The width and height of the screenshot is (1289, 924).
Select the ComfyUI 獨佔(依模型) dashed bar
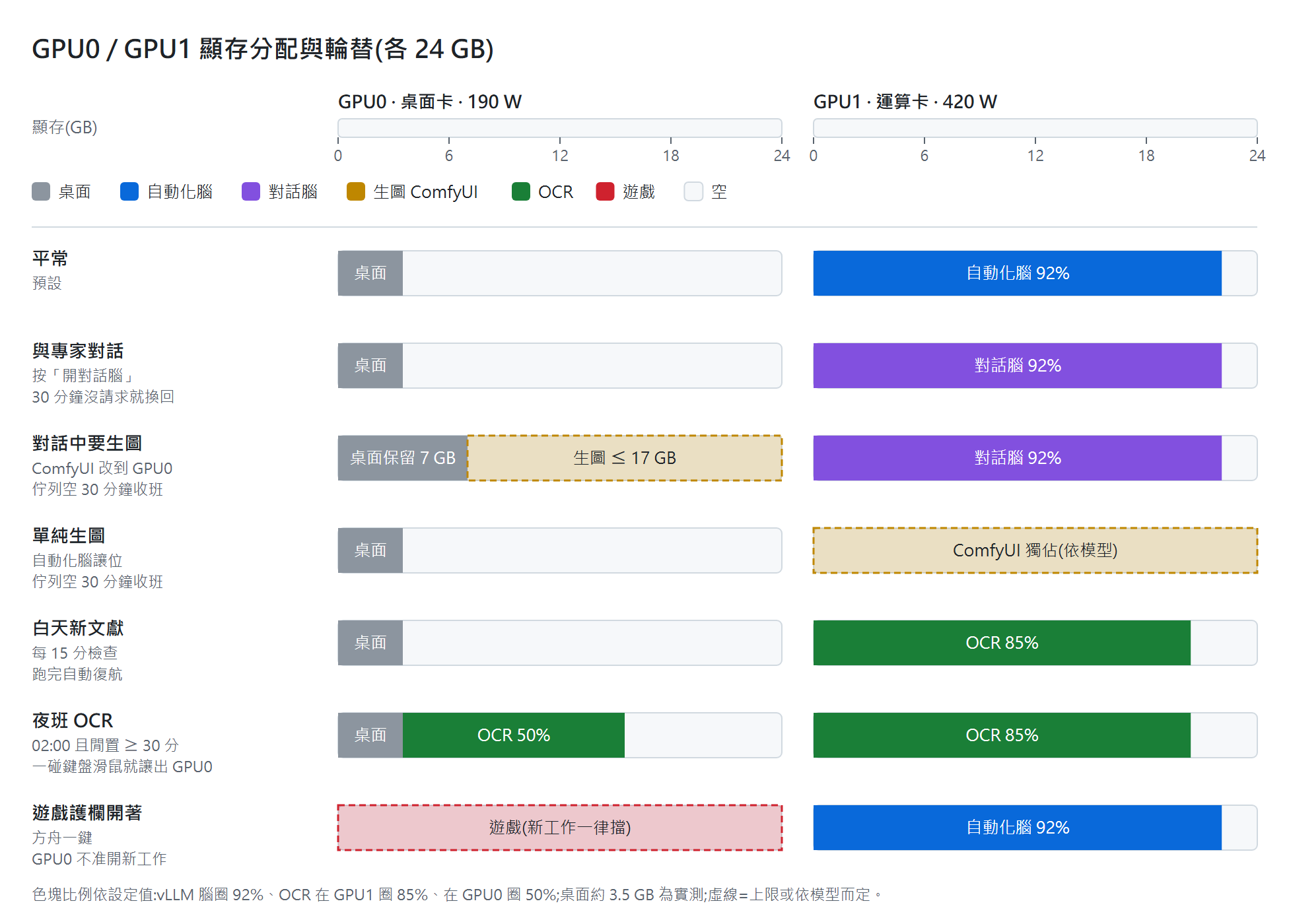click(1035, 550)
